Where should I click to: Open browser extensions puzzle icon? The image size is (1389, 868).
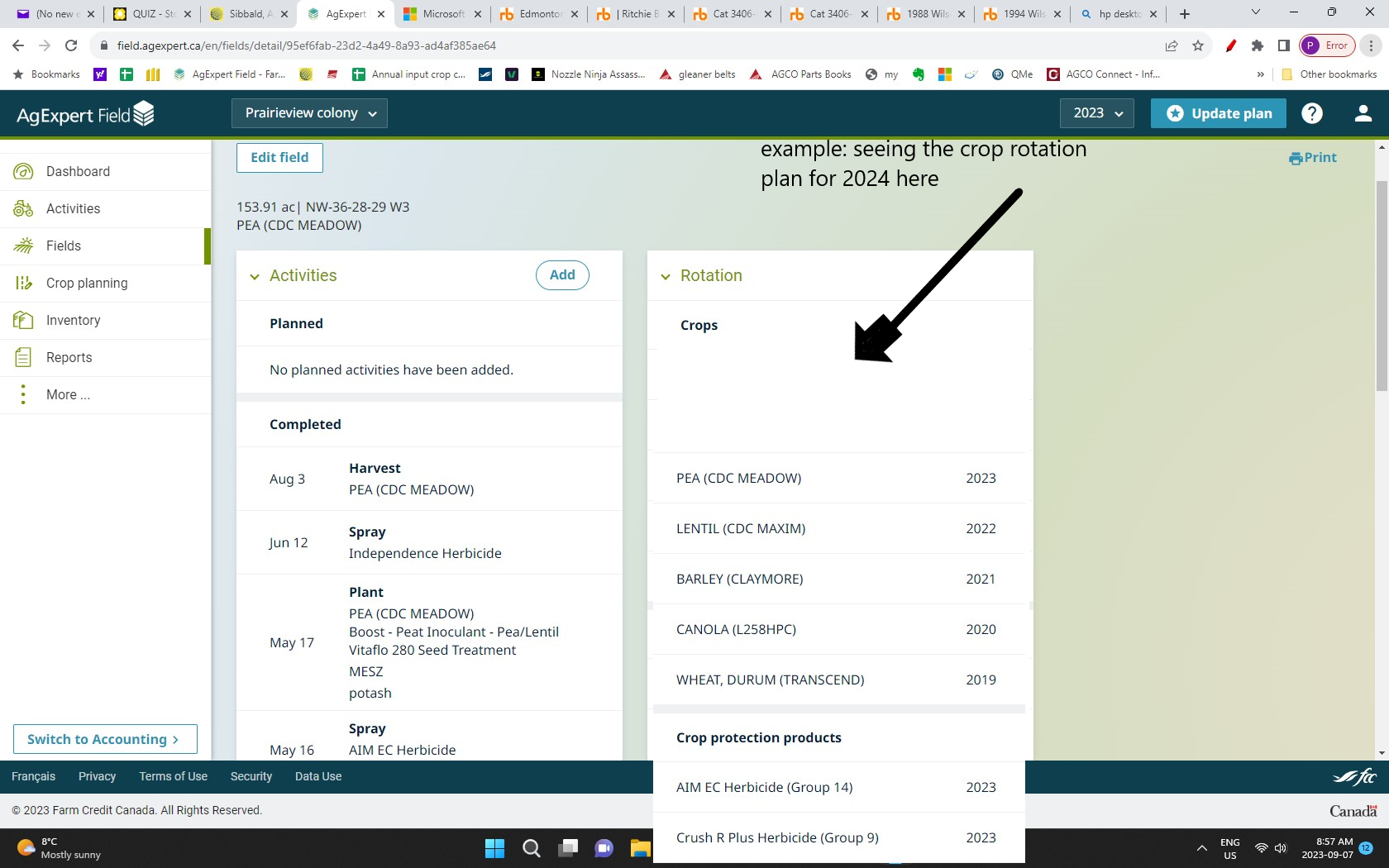click(x=1258, y=45)
